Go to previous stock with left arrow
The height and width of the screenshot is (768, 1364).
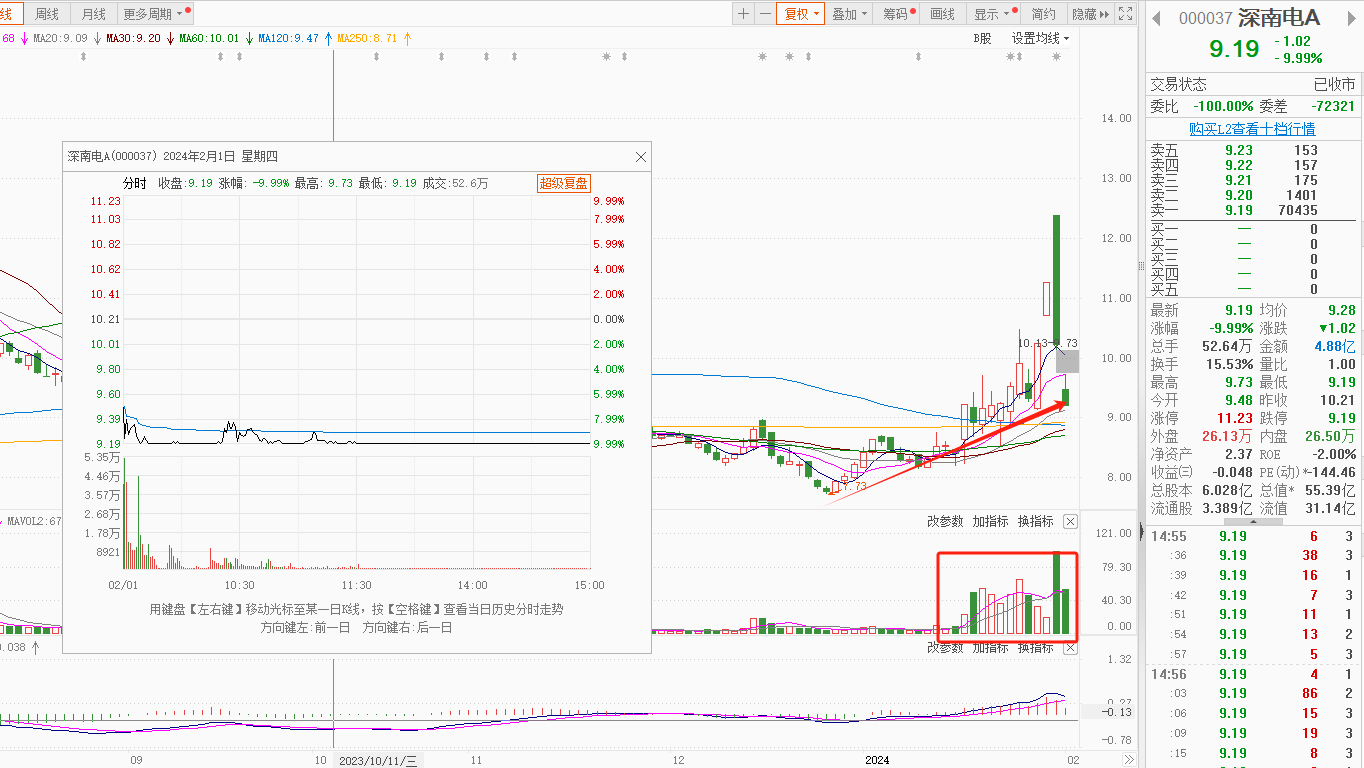pos(1155,18)
